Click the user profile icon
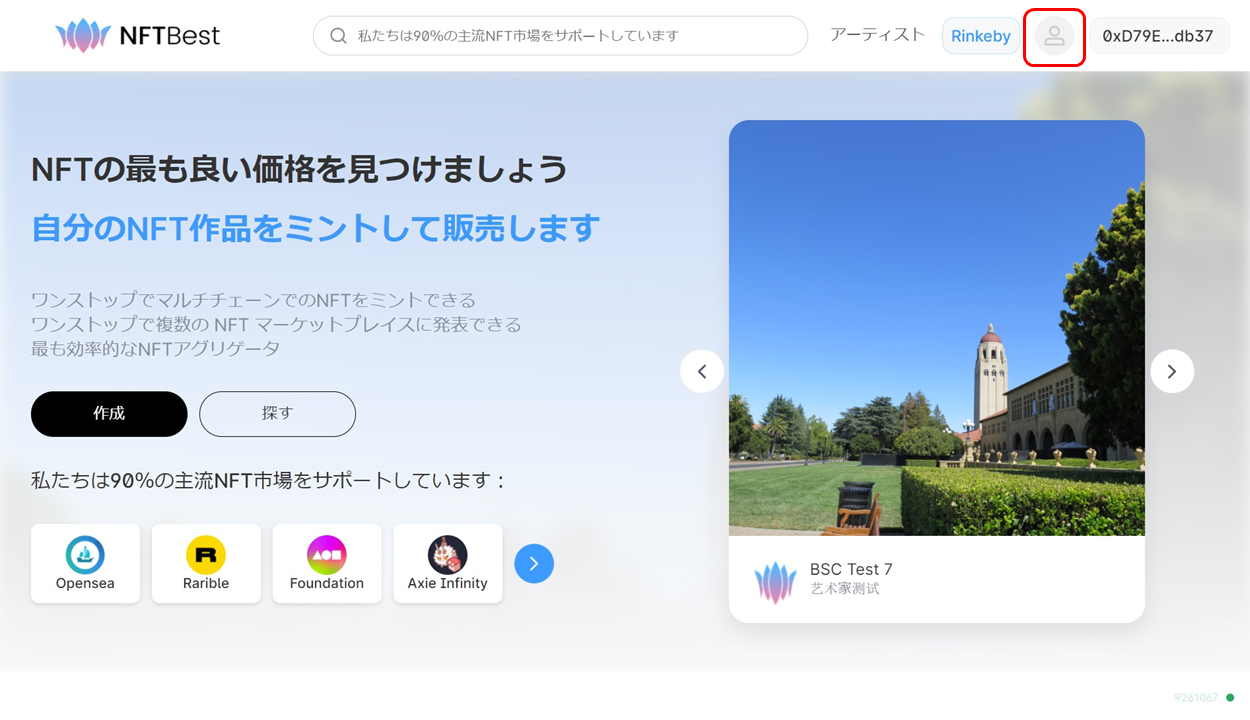1250x720 pixels. 1054,36
